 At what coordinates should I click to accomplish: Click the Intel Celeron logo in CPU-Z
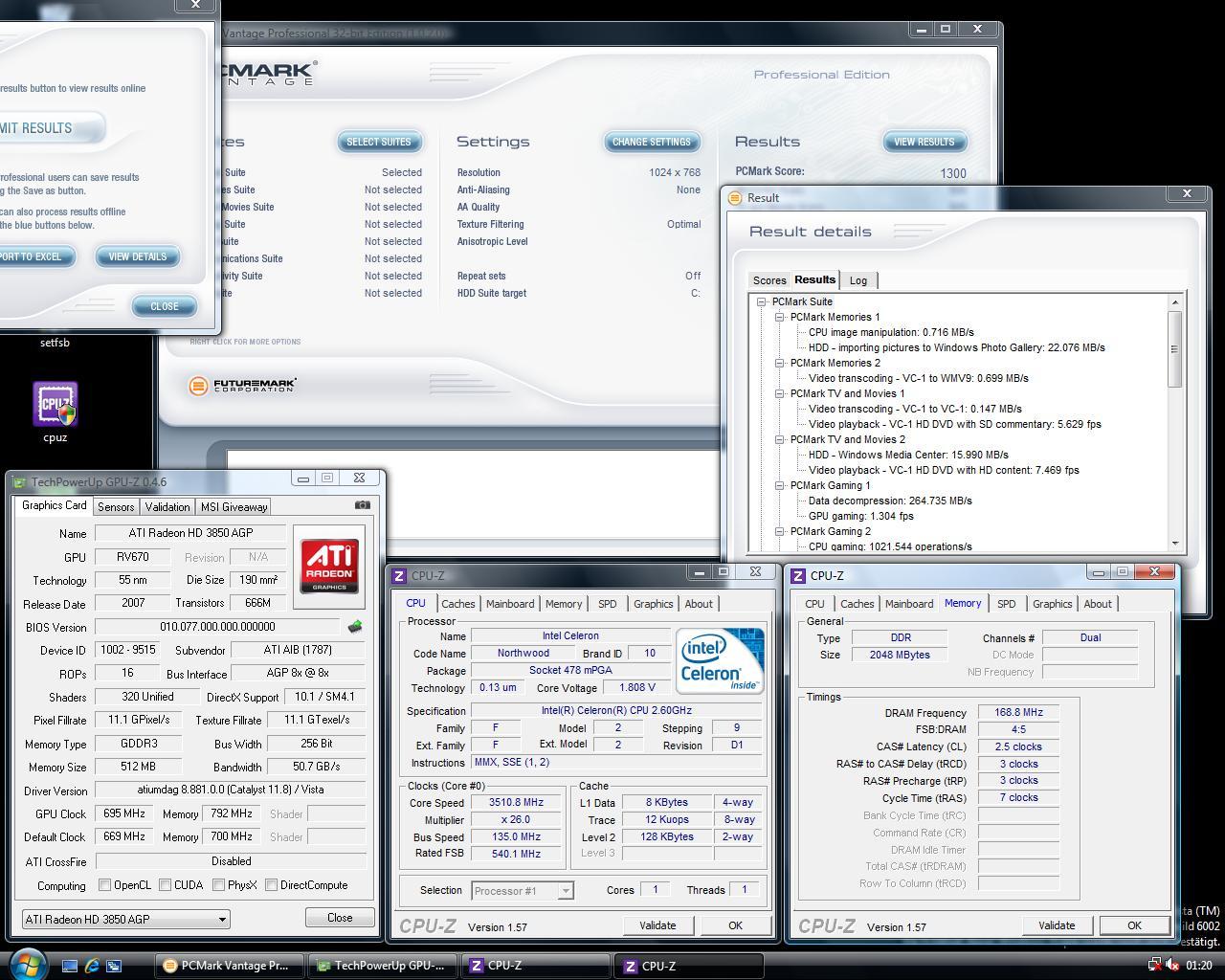pos(720,659)
